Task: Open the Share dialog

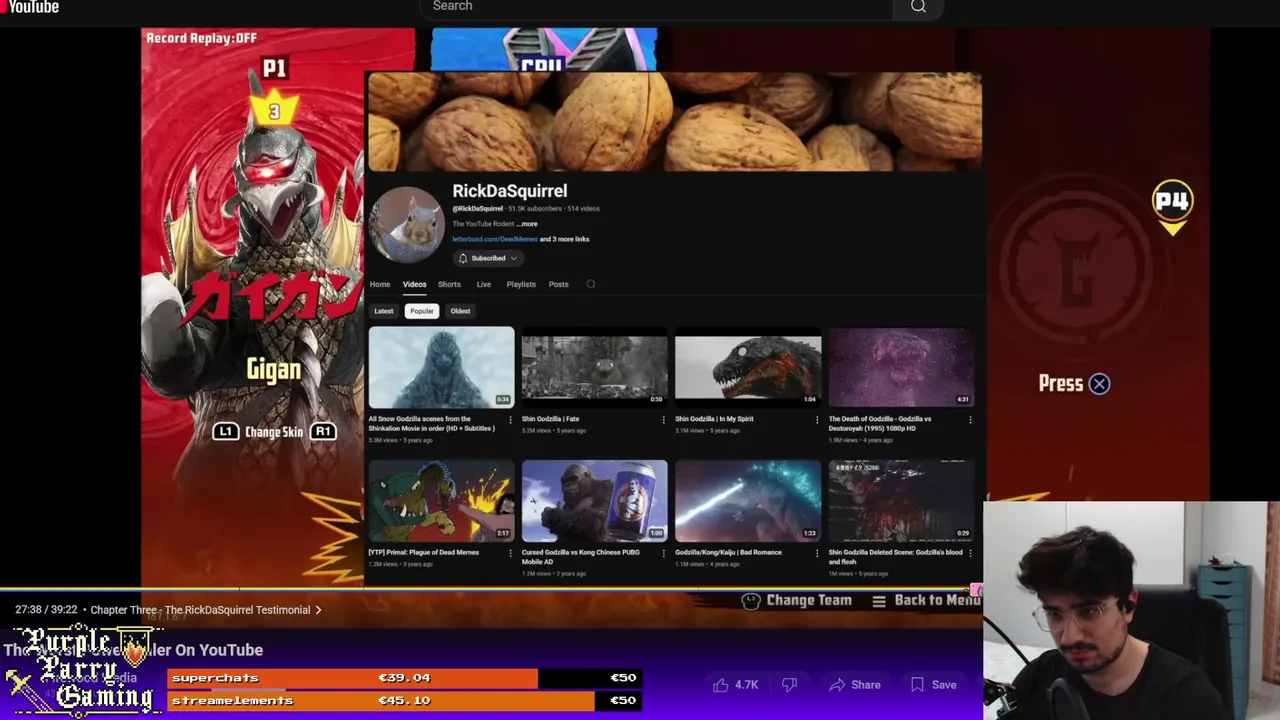Action: pyautogui.click(x=855, y=685)
